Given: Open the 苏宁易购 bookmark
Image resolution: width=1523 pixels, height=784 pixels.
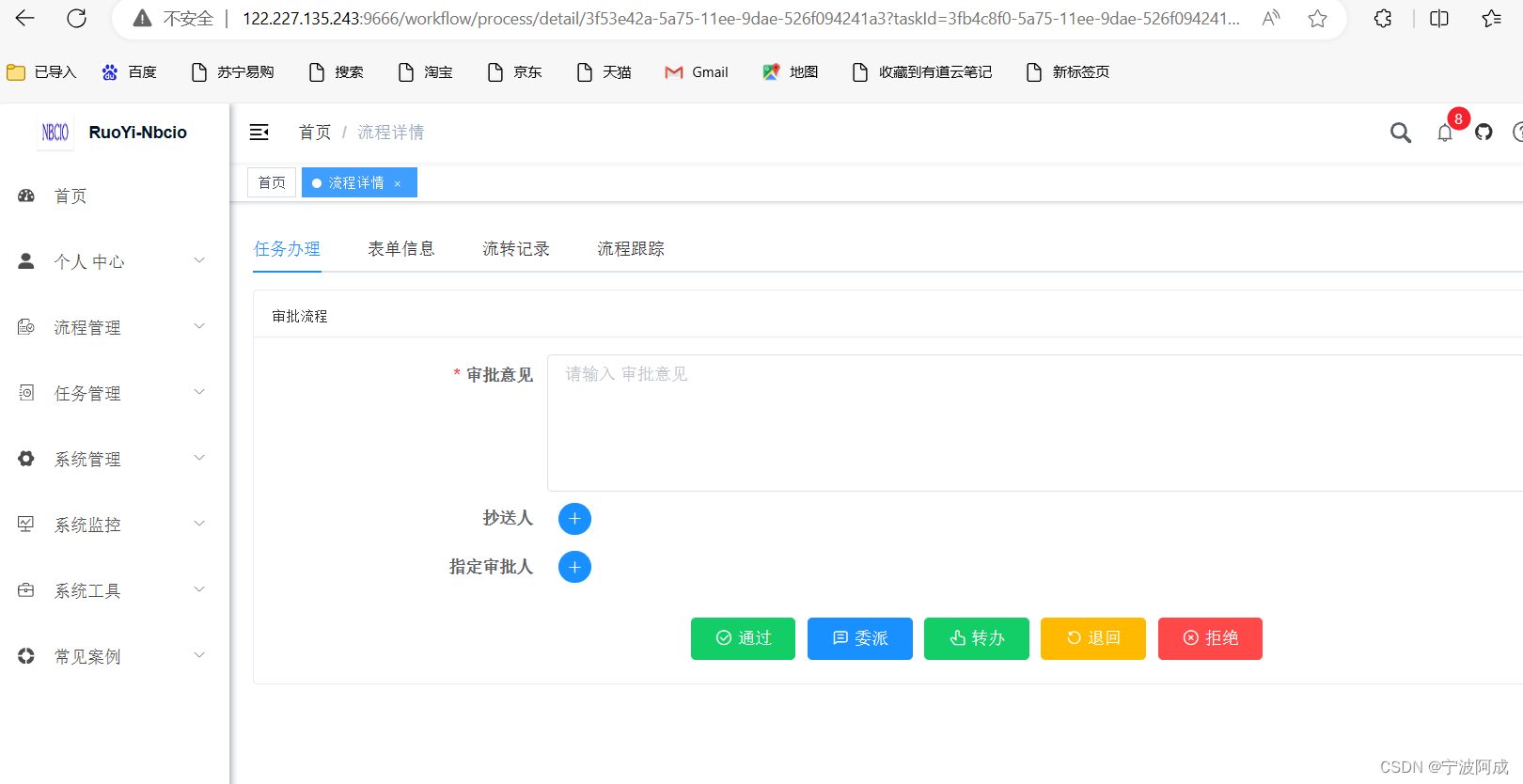Looking at the screenshot, I should pyautogui.click(x=232, y=72).
